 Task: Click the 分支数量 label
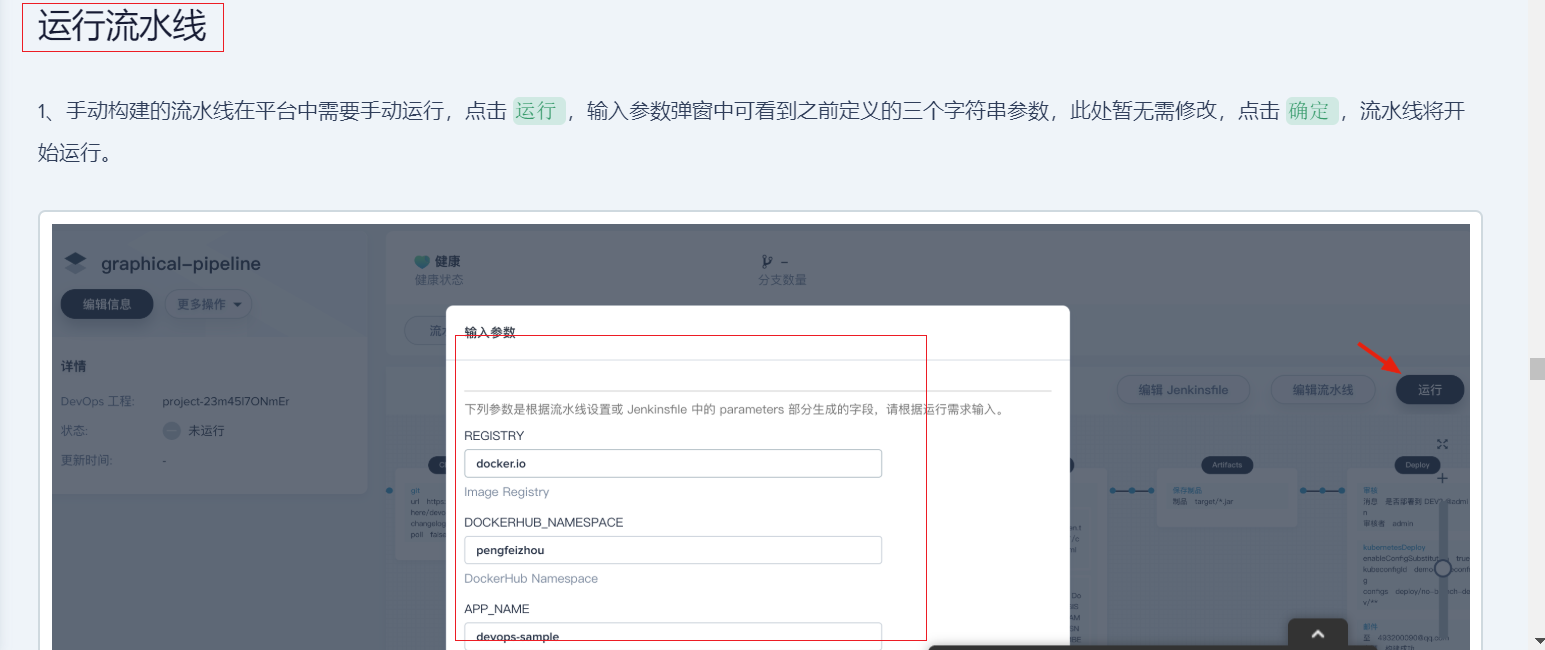point(783,280)
